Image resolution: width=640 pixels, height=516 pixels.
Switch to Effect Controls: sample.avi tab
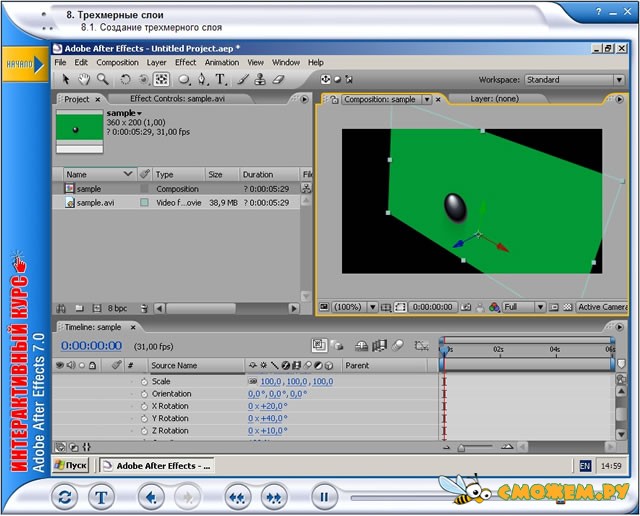(177, 99)
